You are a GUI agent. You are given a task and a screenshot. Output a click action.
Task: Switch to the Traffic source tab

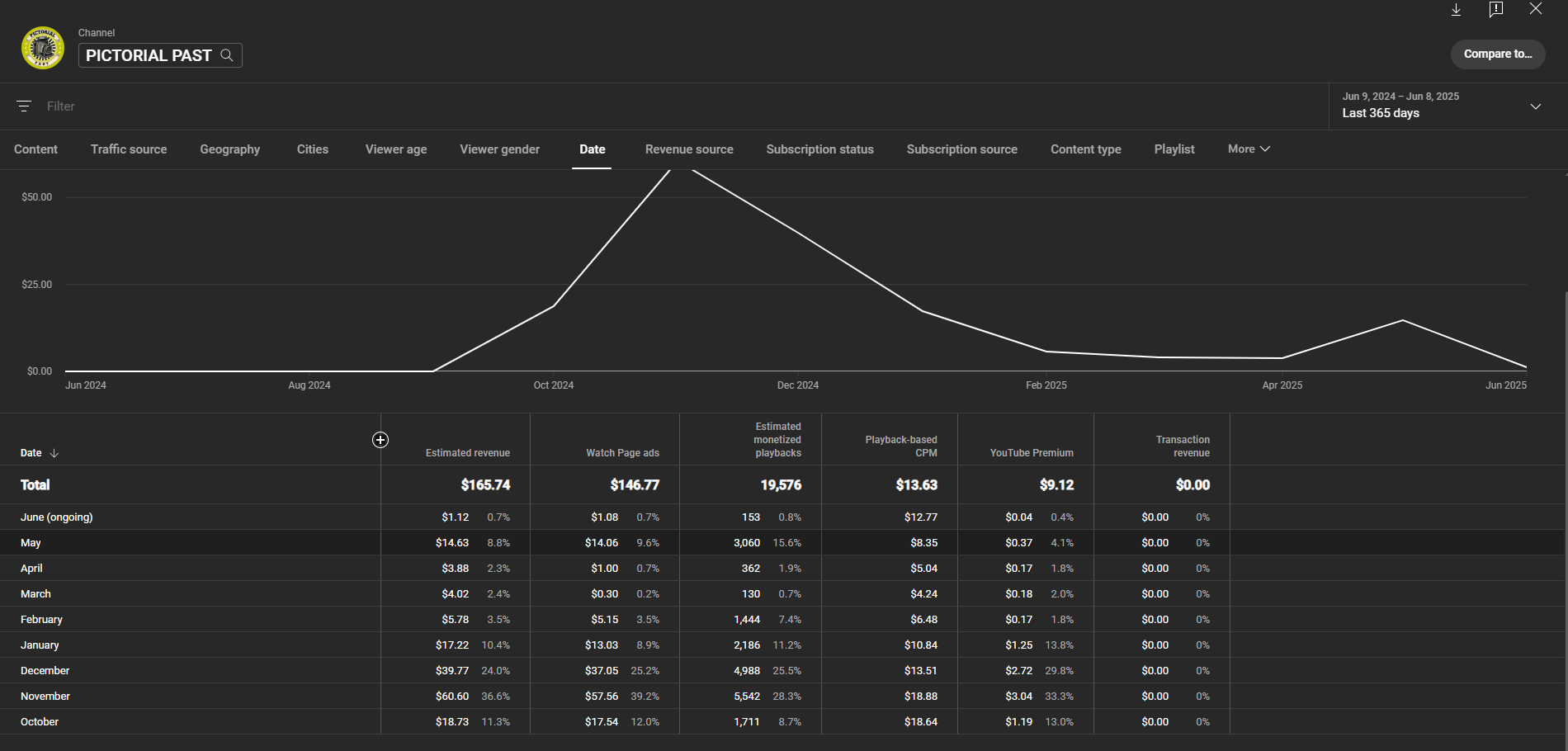click(x=129, y=149)
